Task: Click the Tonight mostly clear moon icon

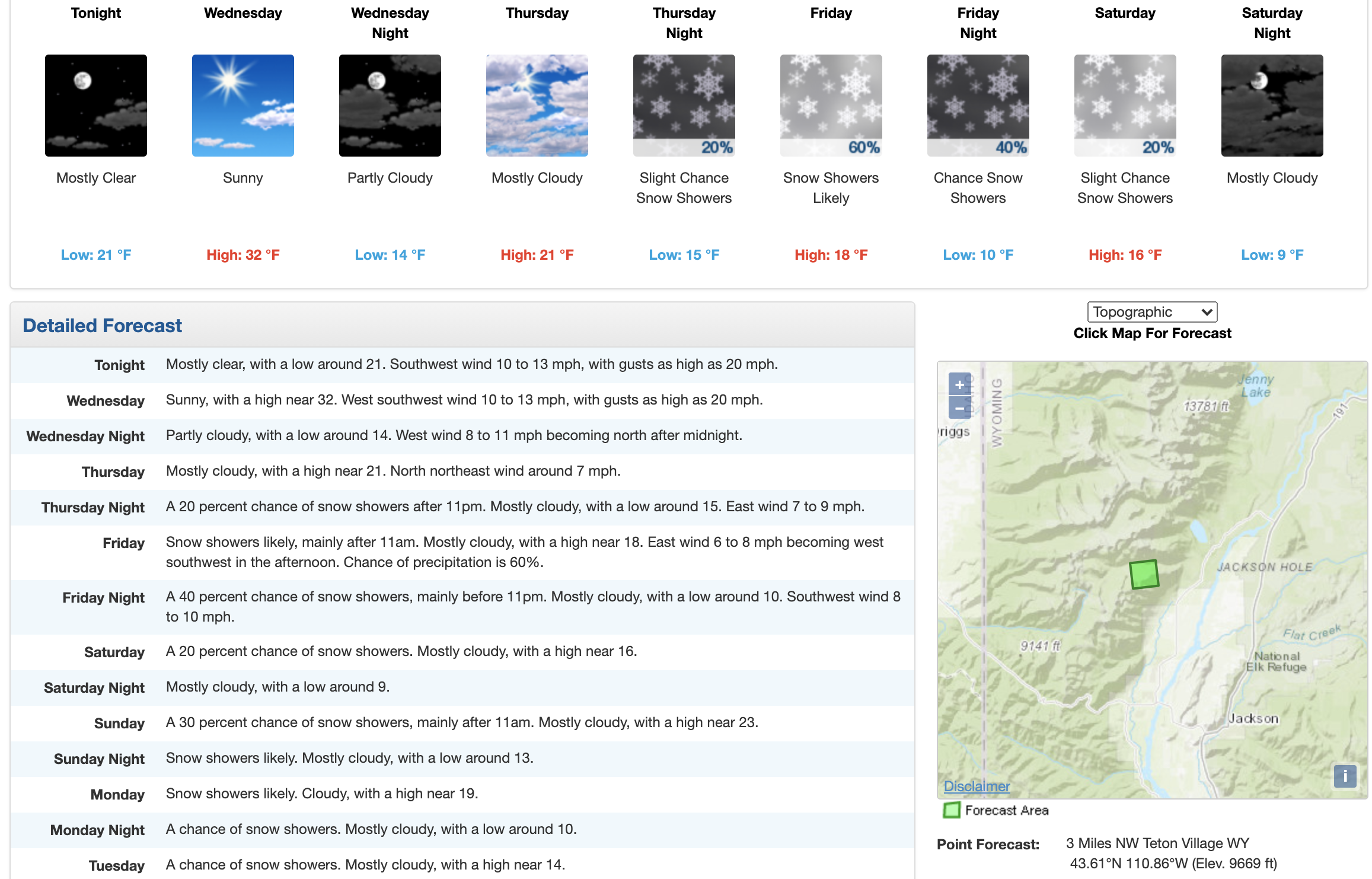Action: pyautogui.click(x=96, y=106)
